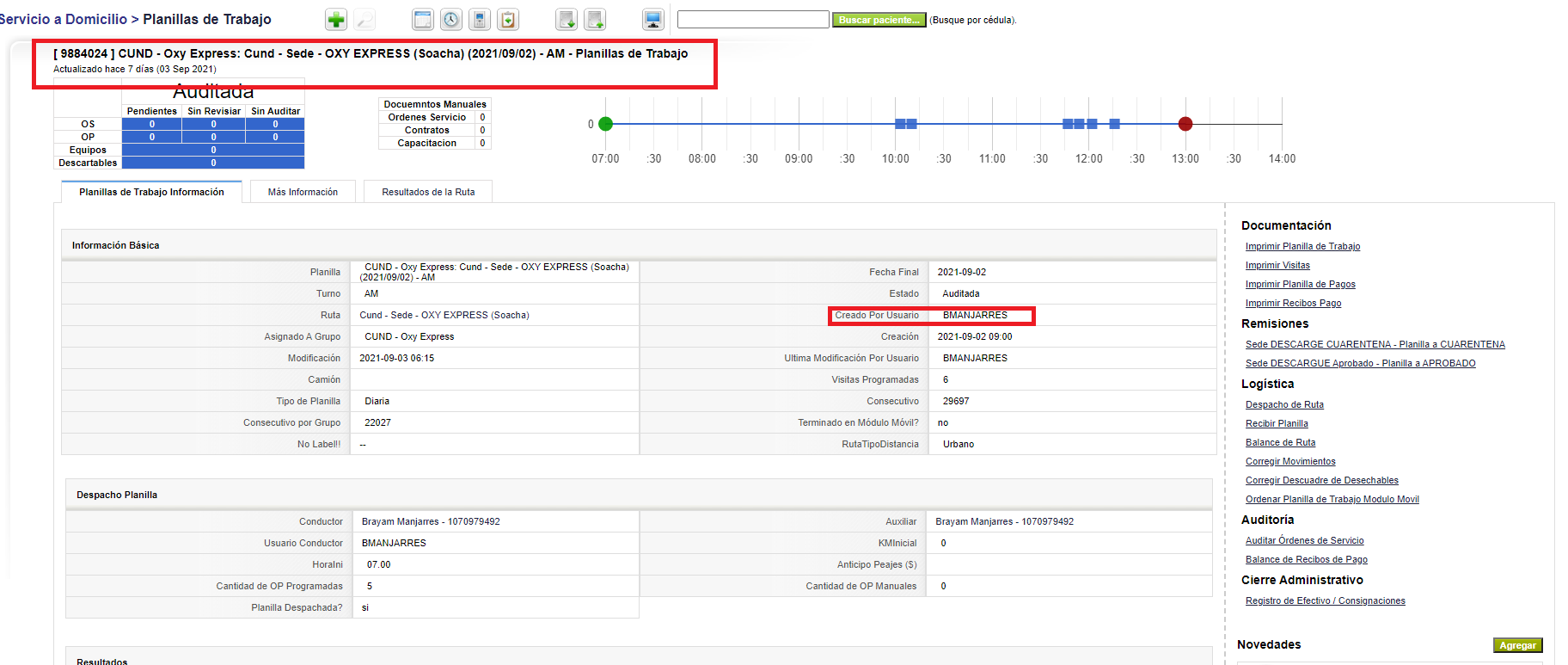Click the Fecha Final value 2021-09-02

click(961, 272)
